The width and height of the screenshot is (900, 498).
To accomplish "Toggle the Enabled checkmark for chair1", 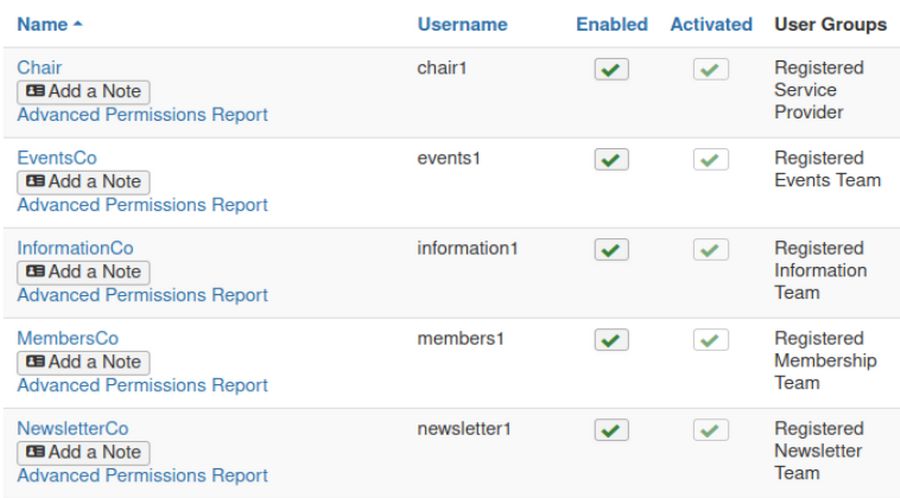I will click(611, 70).
